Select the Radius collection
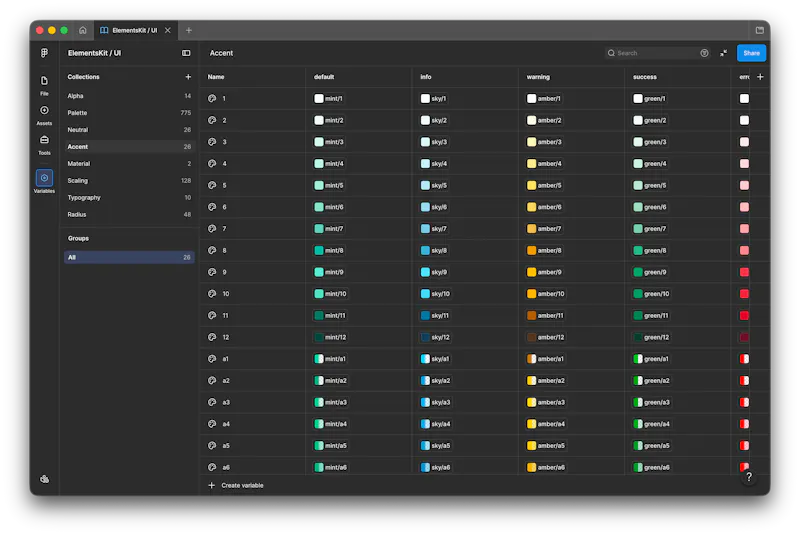The image size is (800, 535). tap(129, 215)
